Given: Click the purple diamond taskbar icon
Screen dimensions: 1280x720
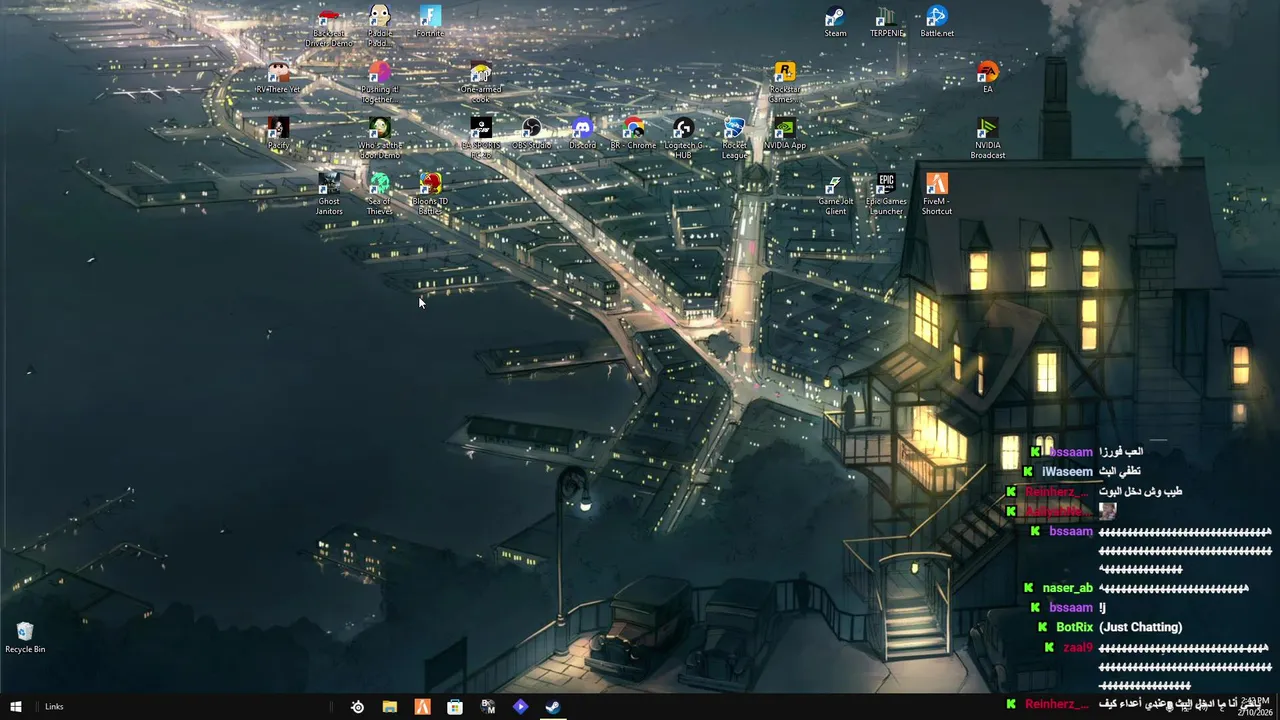Looking at the screenshot, I should 520,707.
